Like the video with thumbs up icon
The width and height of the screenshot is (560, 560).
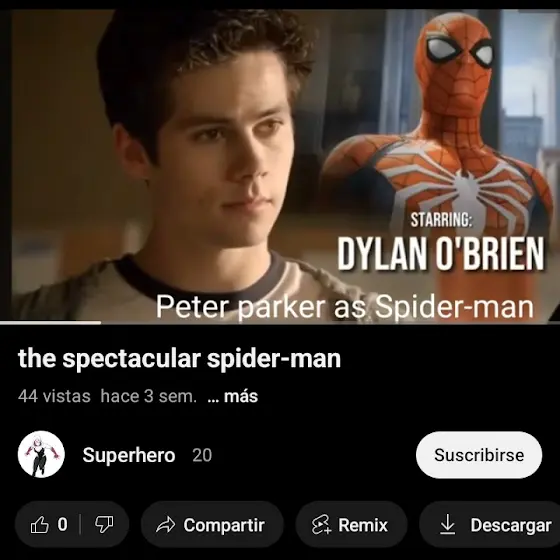click(x=39, y=525)
